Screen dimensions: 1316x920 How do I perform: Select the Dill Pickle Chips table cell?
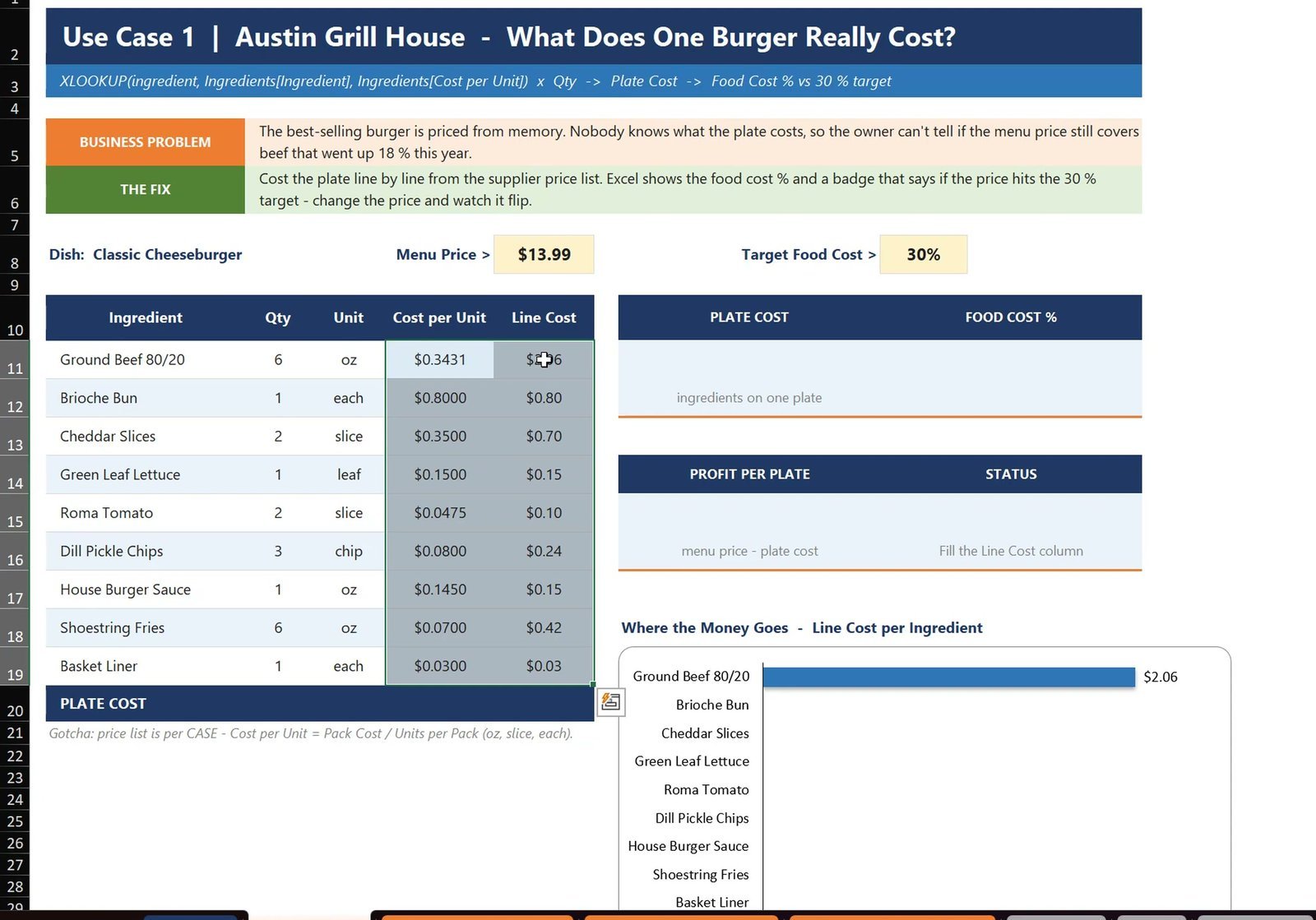pos(146,552)
